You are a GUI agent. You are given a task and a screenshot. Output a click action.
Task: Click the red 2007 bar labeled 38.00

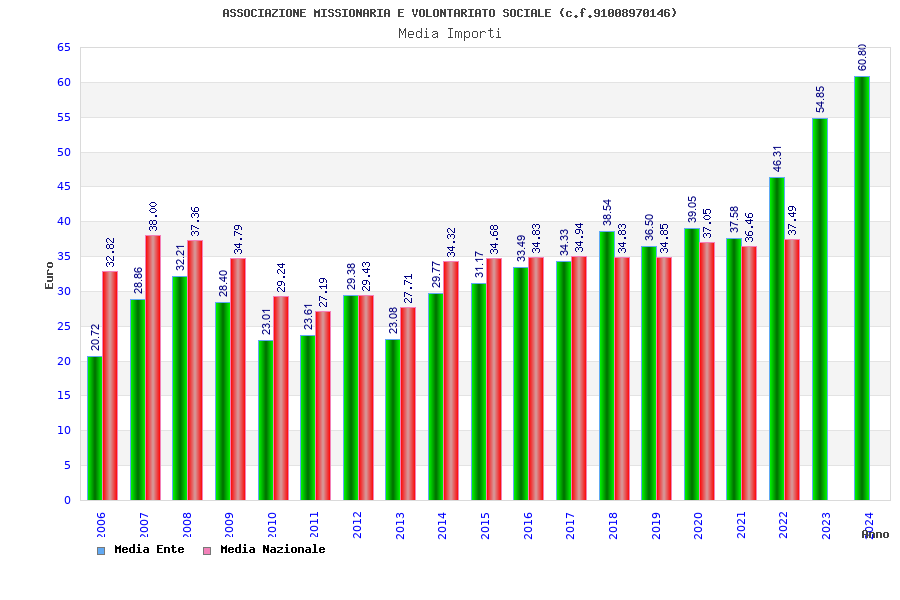153,367
